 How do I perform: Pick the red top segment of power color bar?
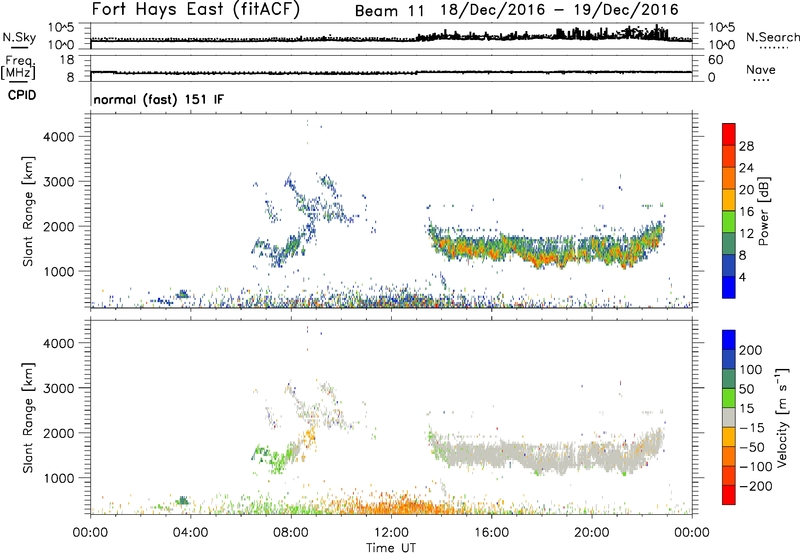click(x=729, y=135)
